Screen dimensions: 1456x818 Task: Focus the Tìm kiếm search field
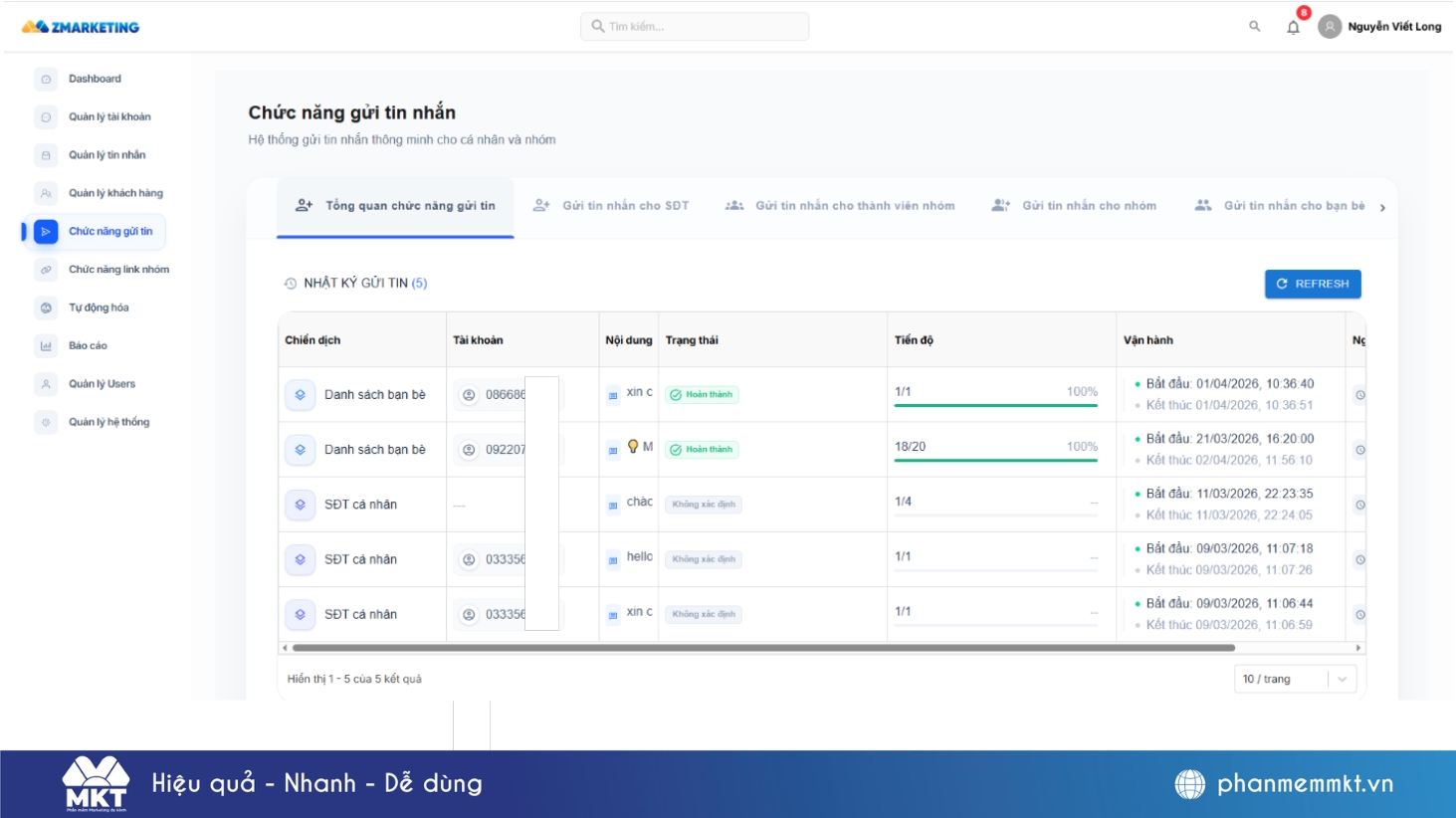(x=695, y=27)
